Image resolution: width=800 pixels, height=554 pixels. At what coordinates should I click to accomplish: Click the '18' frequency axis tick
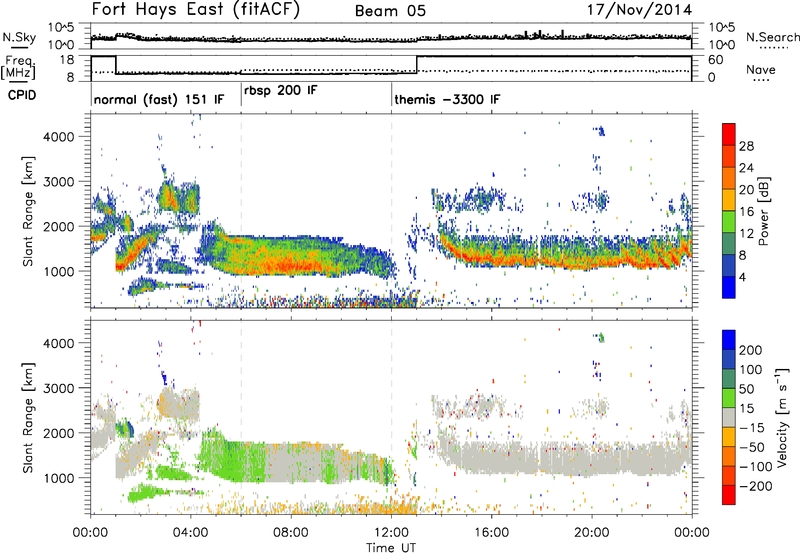coord(66,60)
